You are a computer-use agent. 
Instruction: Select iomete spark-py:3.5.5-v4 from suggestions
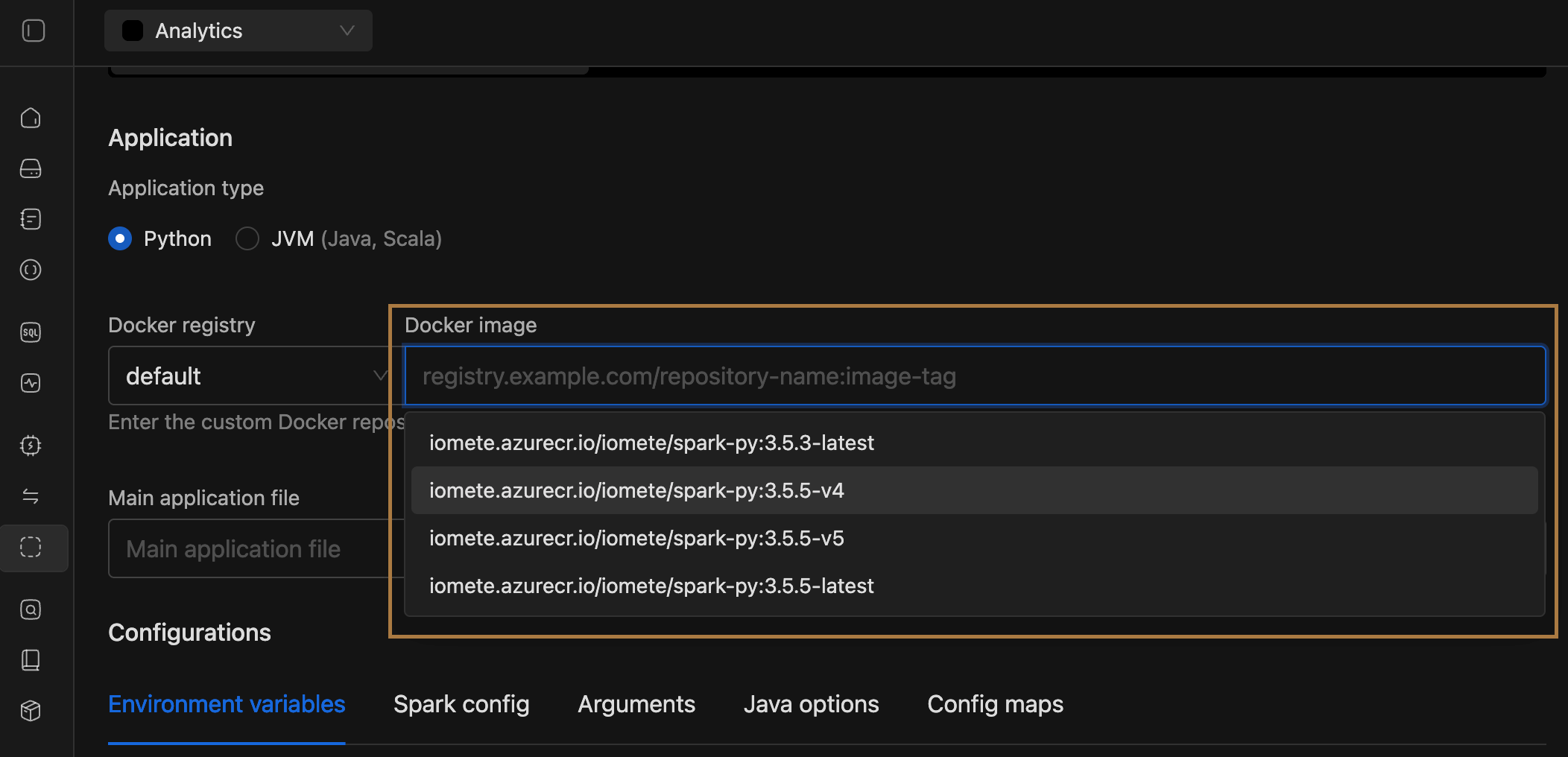coord(636,490)
